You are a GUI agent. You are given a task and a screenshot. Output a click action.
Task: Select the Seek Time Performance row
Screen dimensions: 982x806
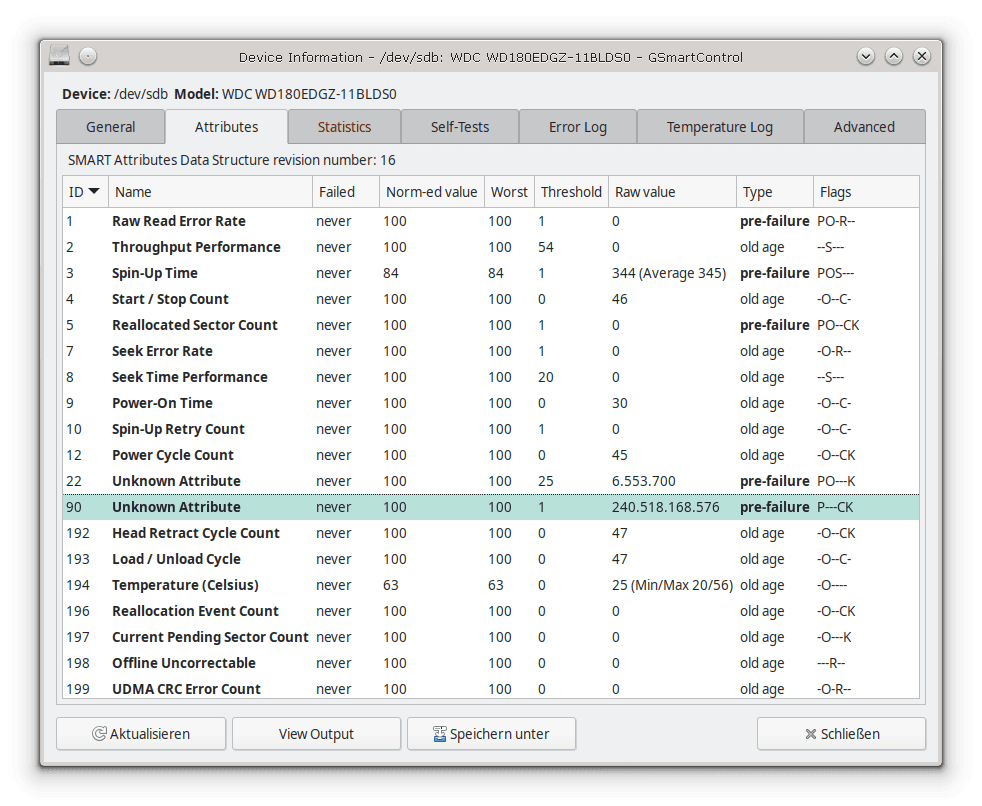coord(491,377)
